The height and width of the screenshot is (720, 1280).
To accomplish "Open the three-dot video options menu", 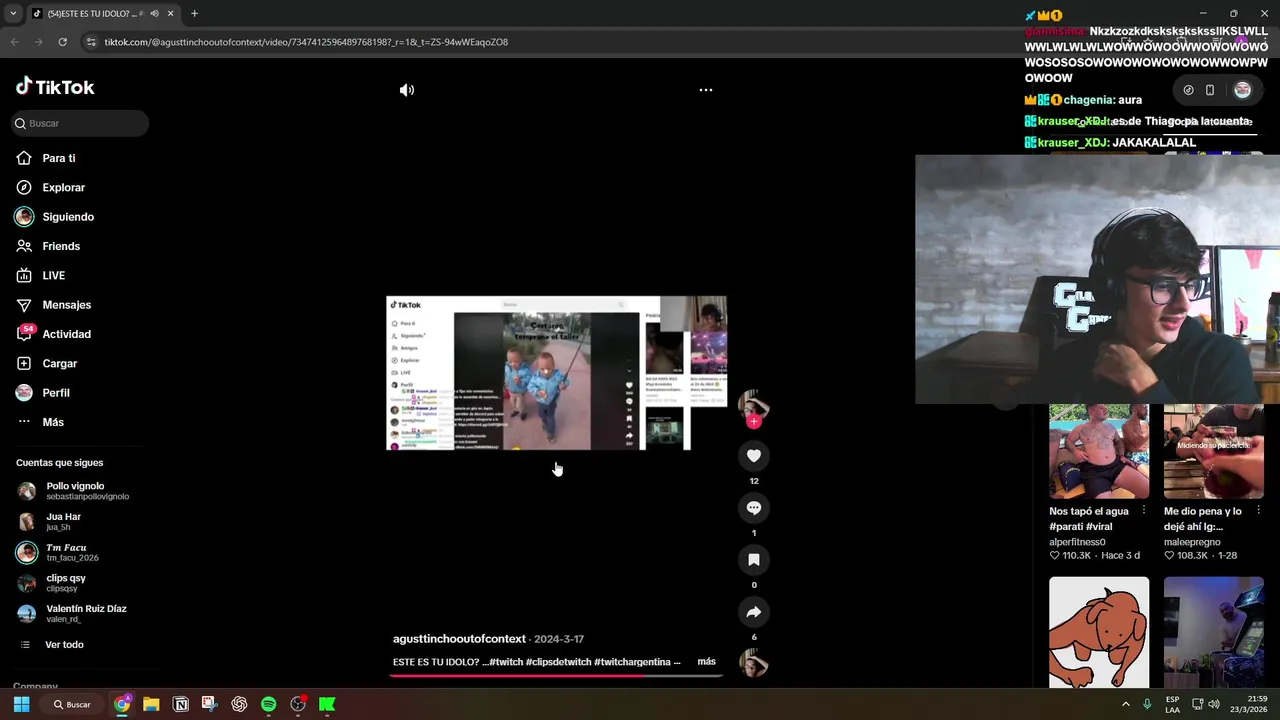I will point(706,90).
